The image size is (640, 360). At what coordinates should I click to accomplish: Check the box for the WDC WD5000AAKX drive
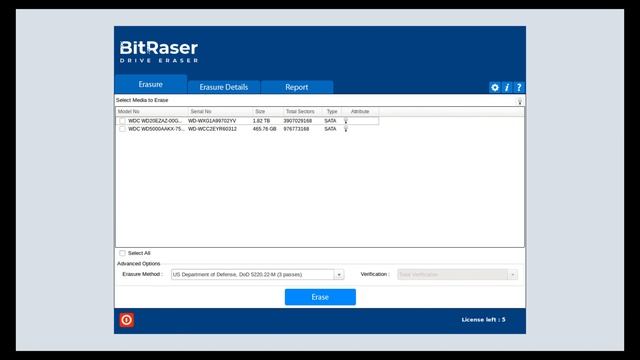[x=122, y=129]
